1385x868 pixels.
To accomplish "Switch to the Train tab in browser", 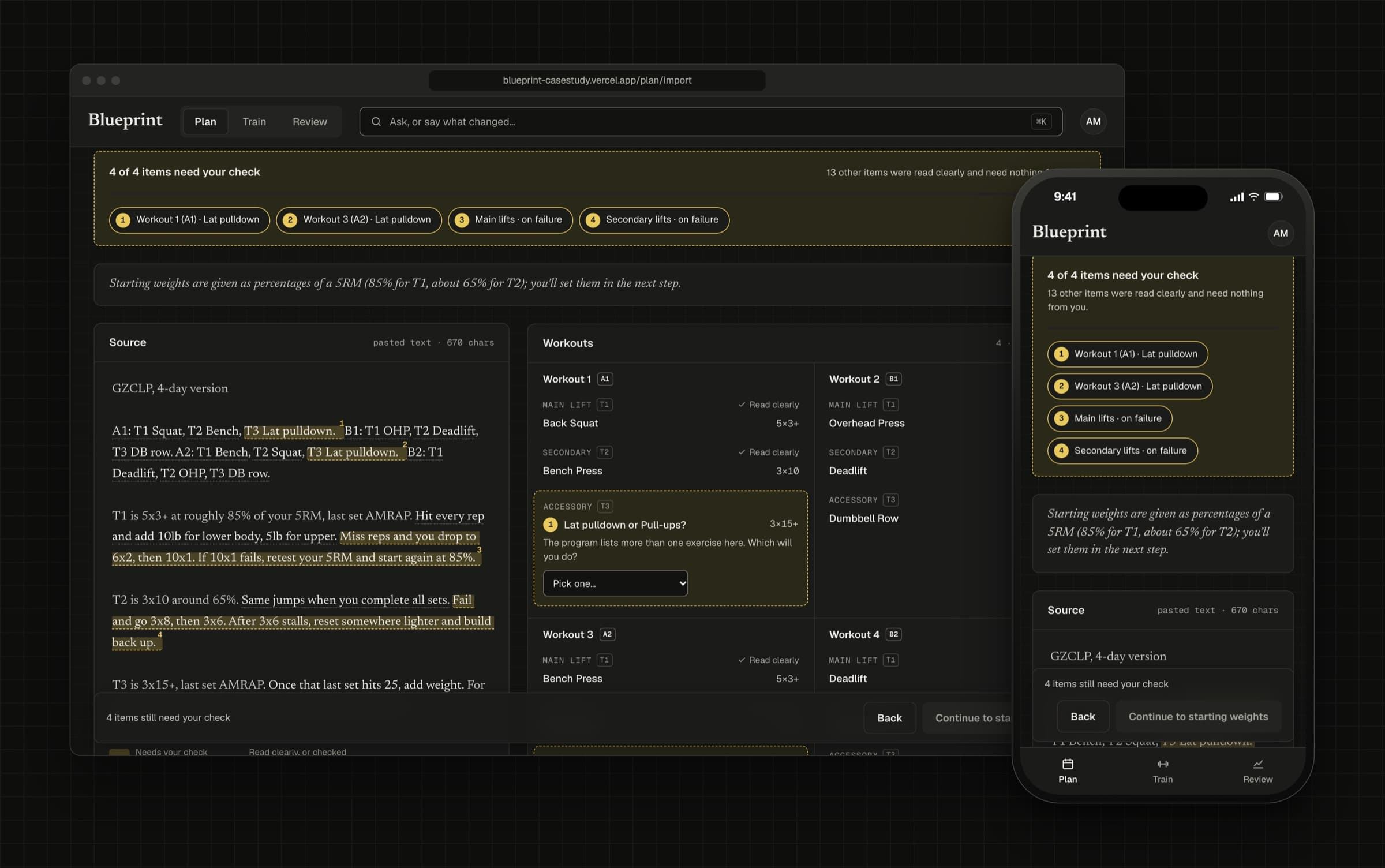I will pos(254,122).
